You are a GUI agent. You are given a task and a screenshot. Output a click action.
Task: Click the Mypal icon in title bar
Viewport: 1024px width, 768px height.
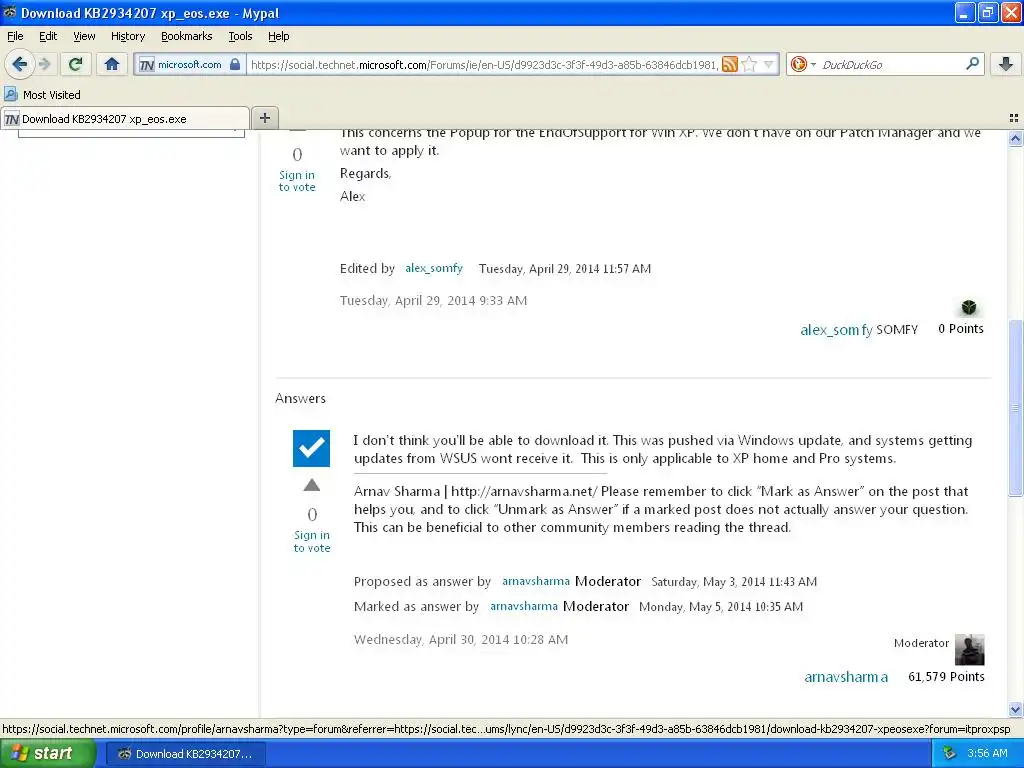10,12
